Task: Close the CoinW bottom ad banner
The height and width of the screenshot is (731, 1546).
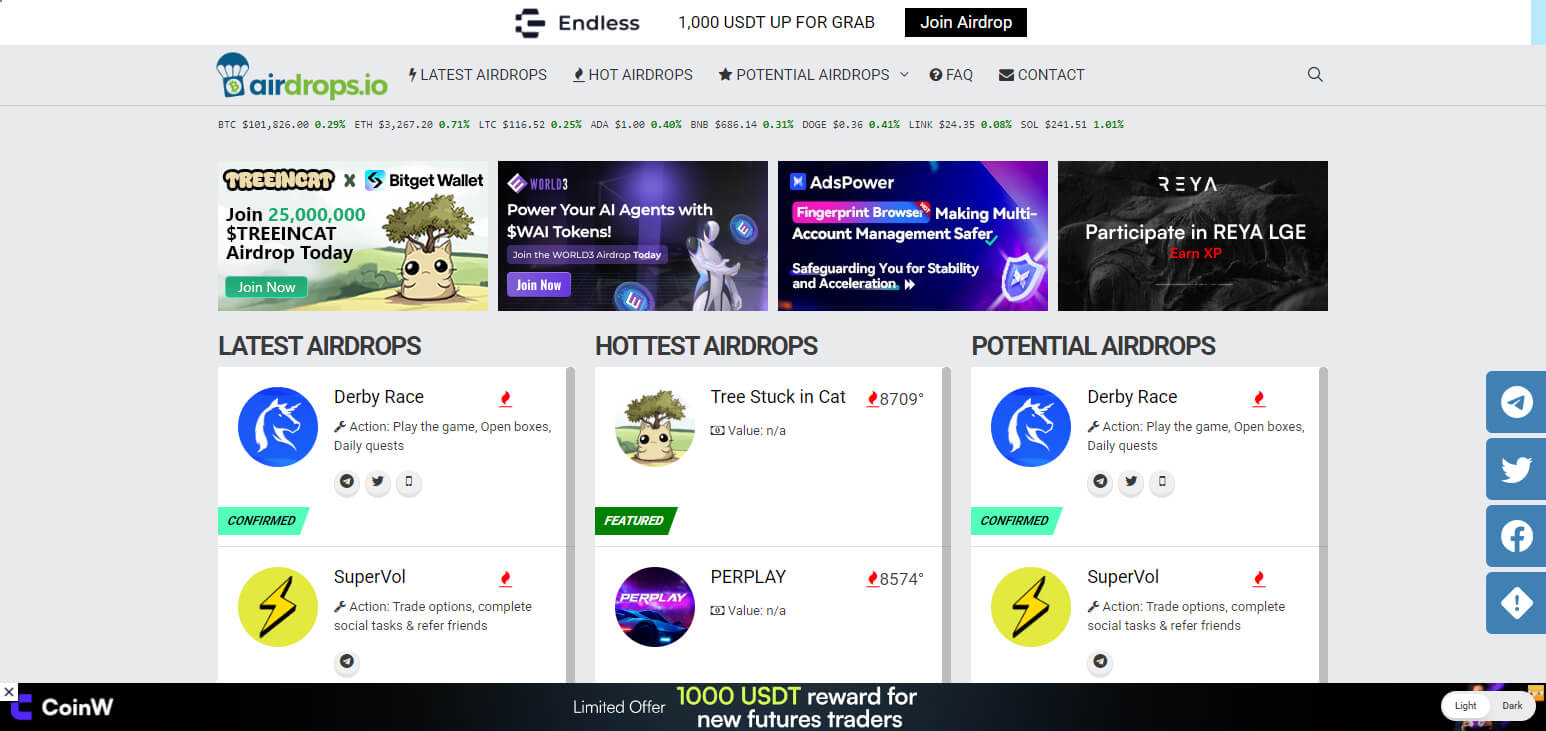Action: click(8, 691)
